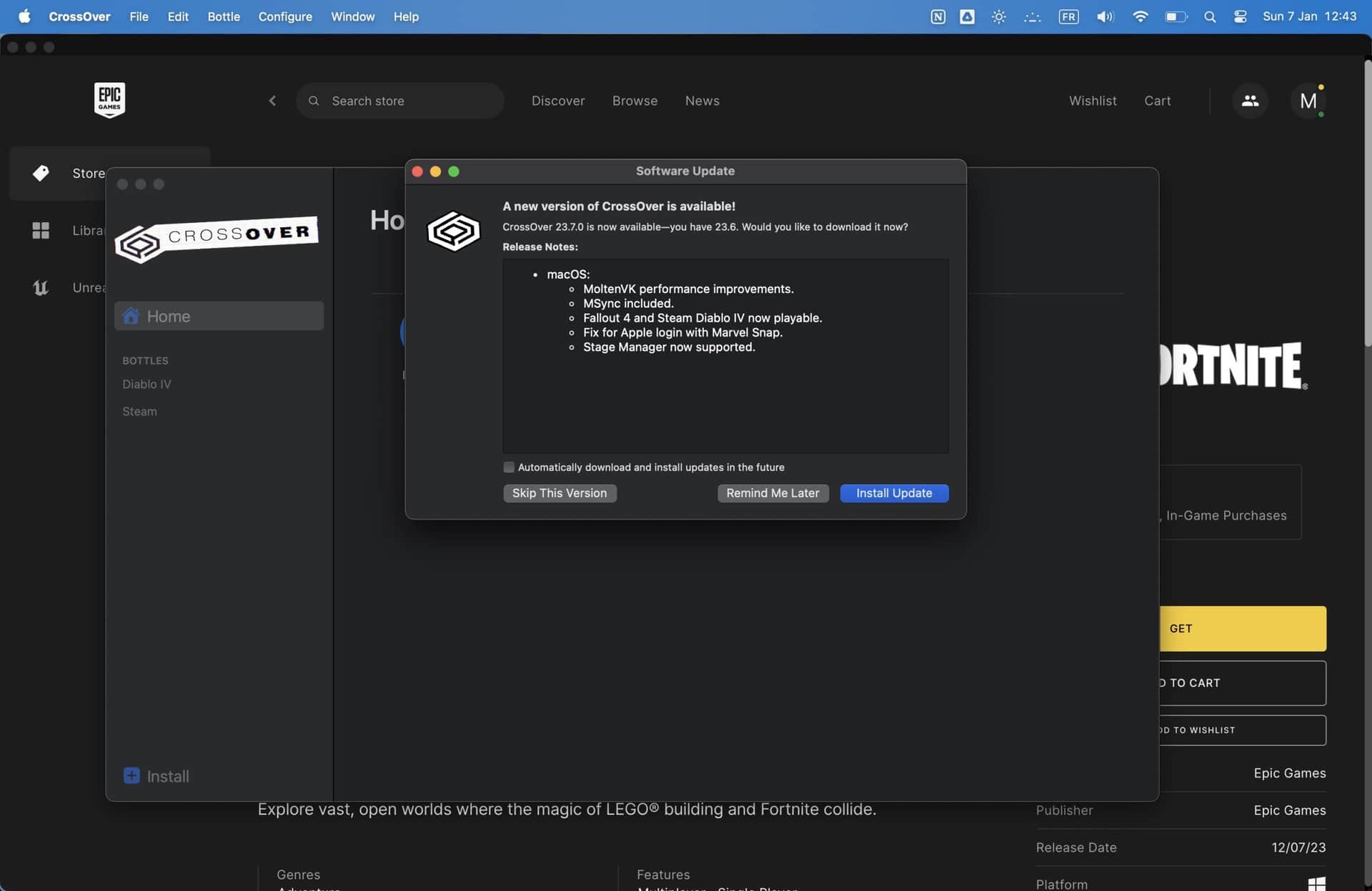
Task: Click the yellow GET button for Fortnite
Action: [1243, 629]
